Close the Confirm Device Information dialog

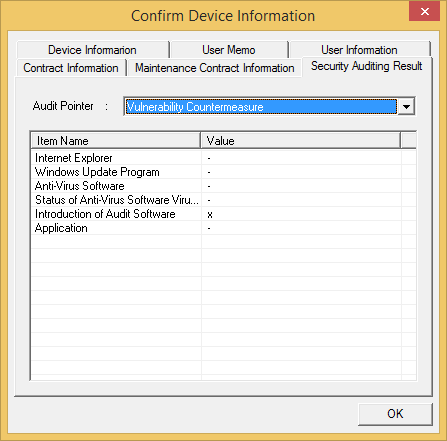pyautogui.click(x=424, y=11)
